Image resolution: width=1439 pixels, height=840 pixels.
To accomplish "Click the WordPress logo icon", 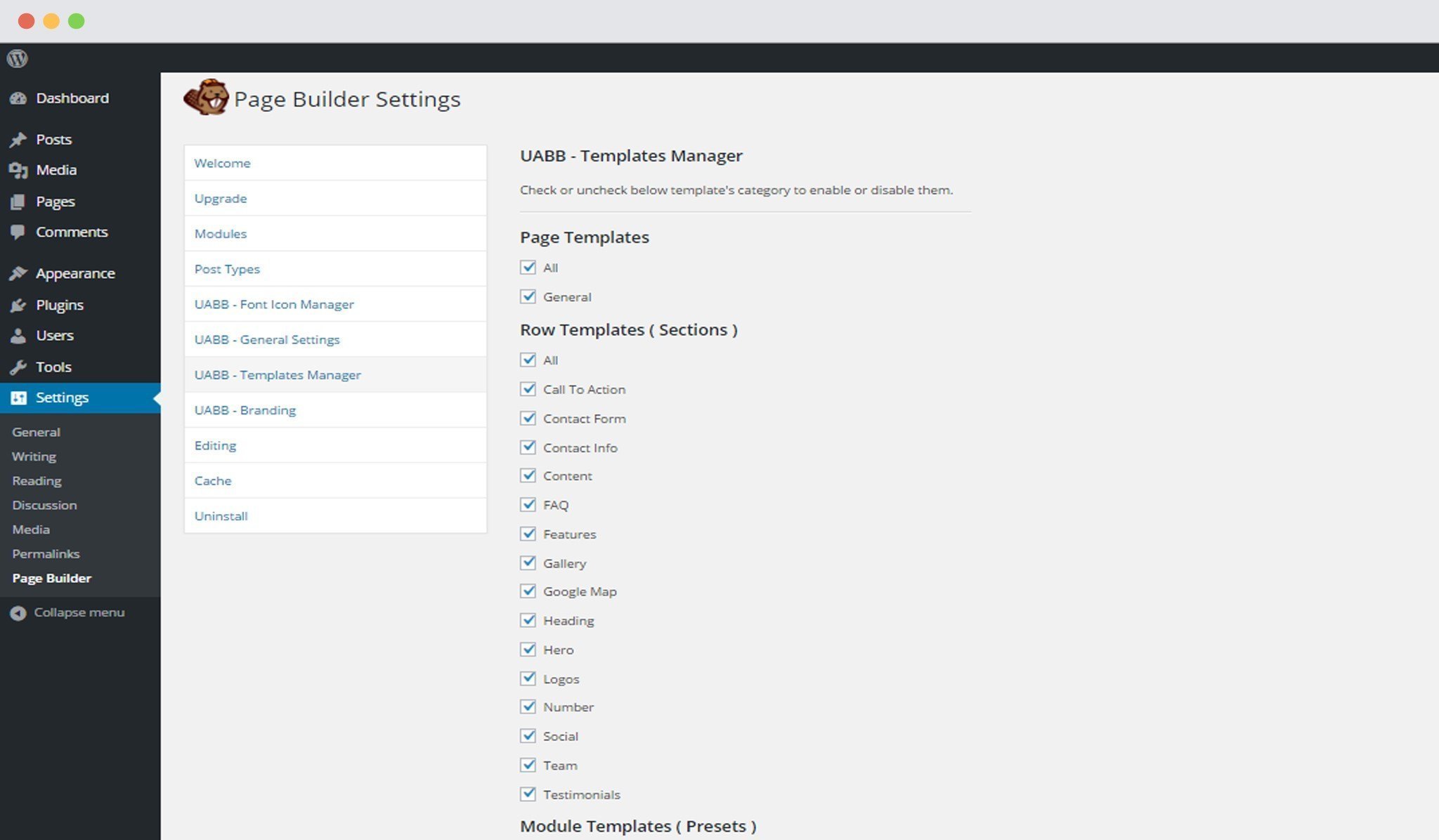I will click(x=18, y=58).
